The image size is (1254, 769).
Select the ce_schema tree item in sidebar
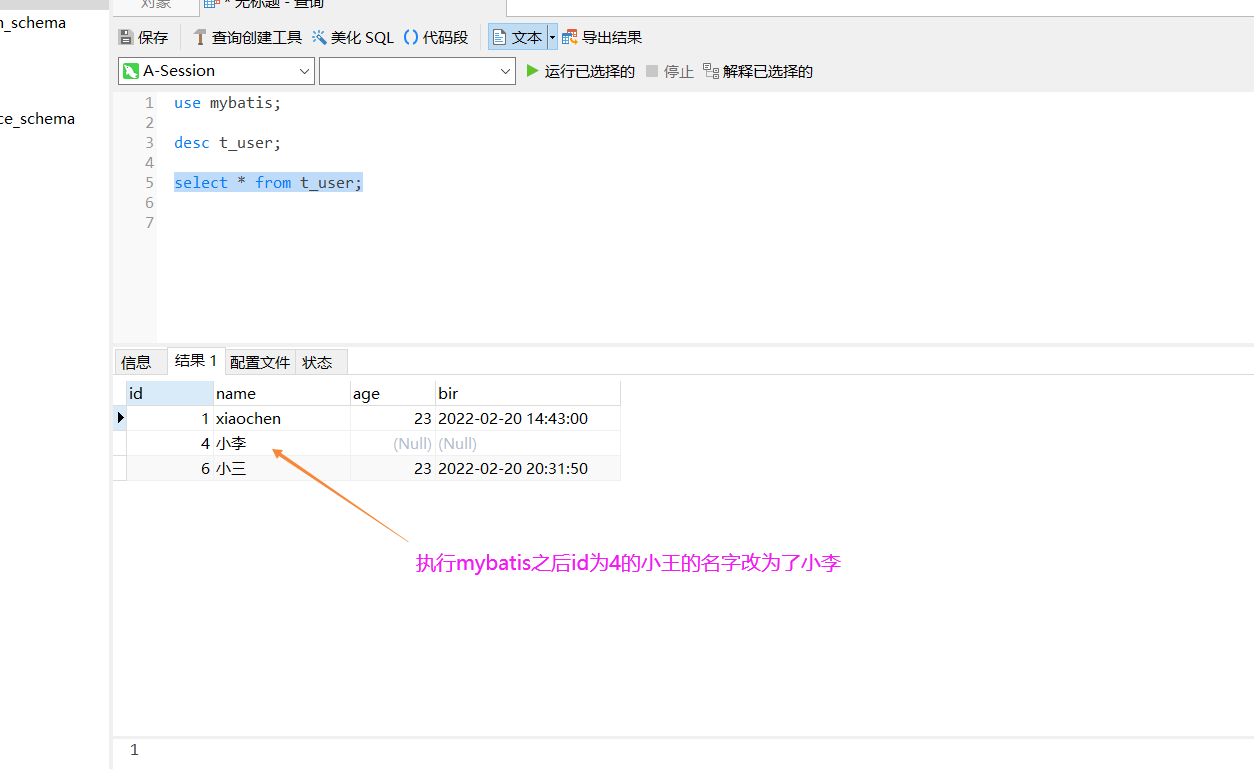[37, 118]
